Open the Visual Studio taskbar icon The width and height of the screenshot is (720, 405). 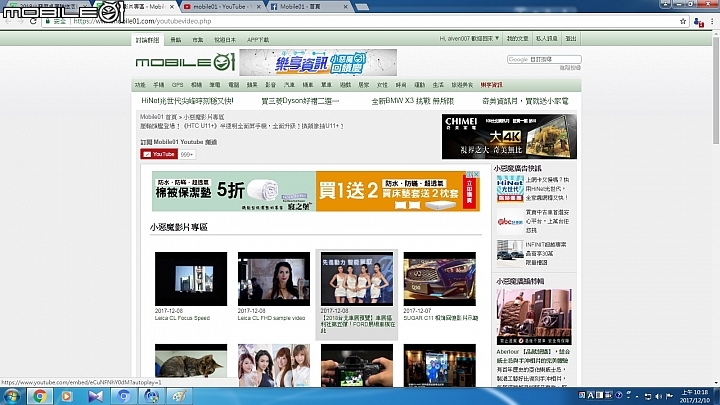click(96, 396)
